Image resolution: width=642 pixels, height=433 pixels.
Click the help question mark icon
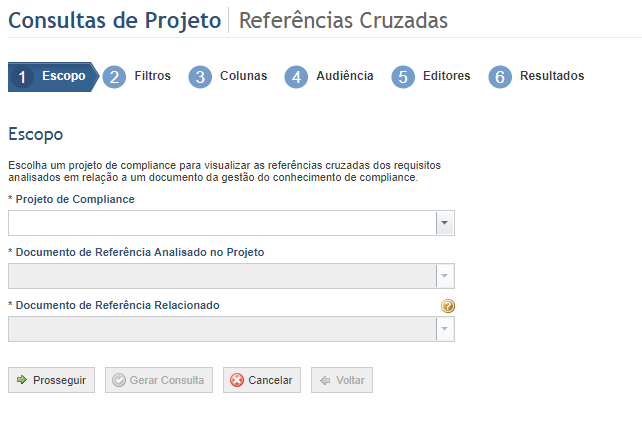point(448,306)
